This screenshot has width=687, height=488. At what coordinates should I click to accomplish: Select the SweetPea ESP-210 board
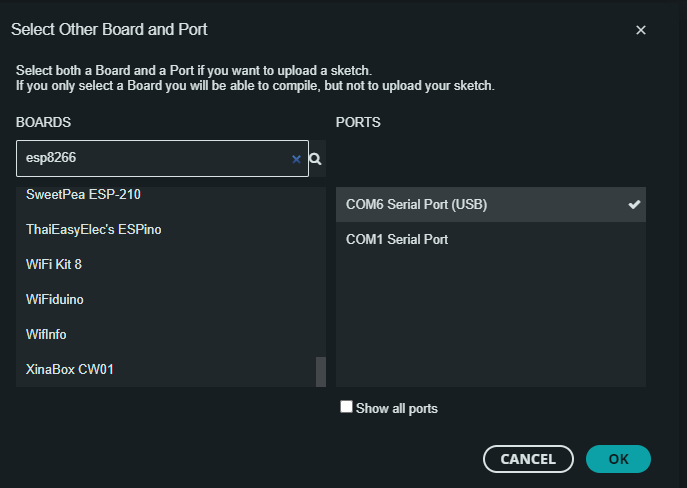(171, 194)
